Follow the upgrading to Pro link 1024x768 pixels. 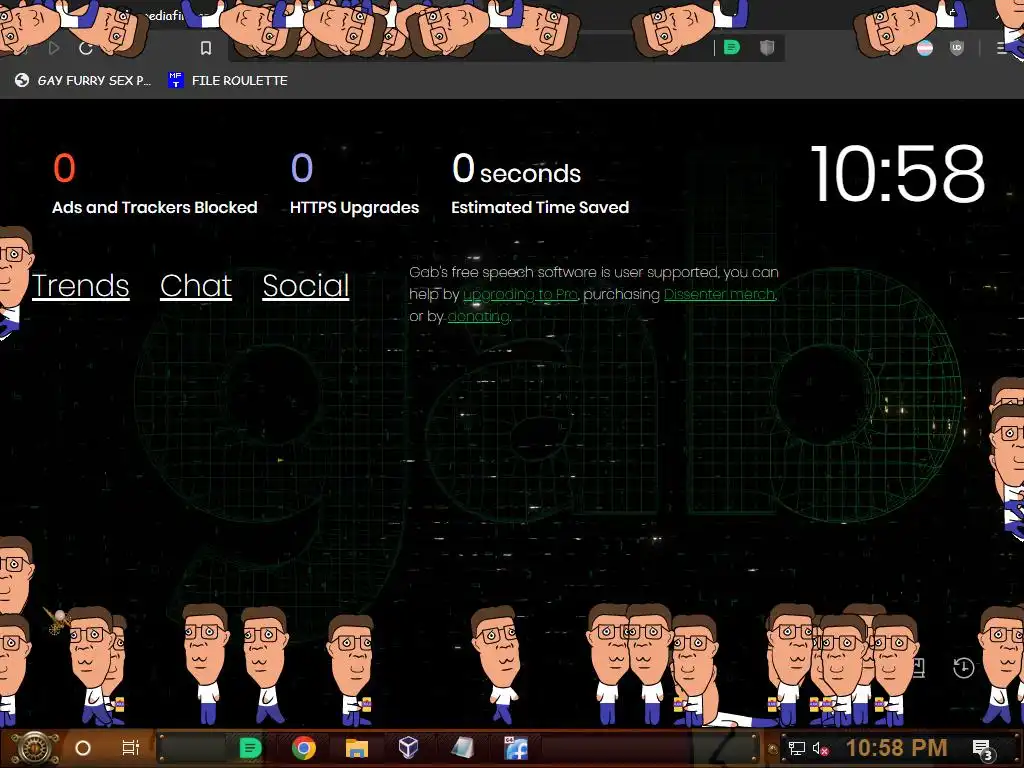(x=520, y=295)
